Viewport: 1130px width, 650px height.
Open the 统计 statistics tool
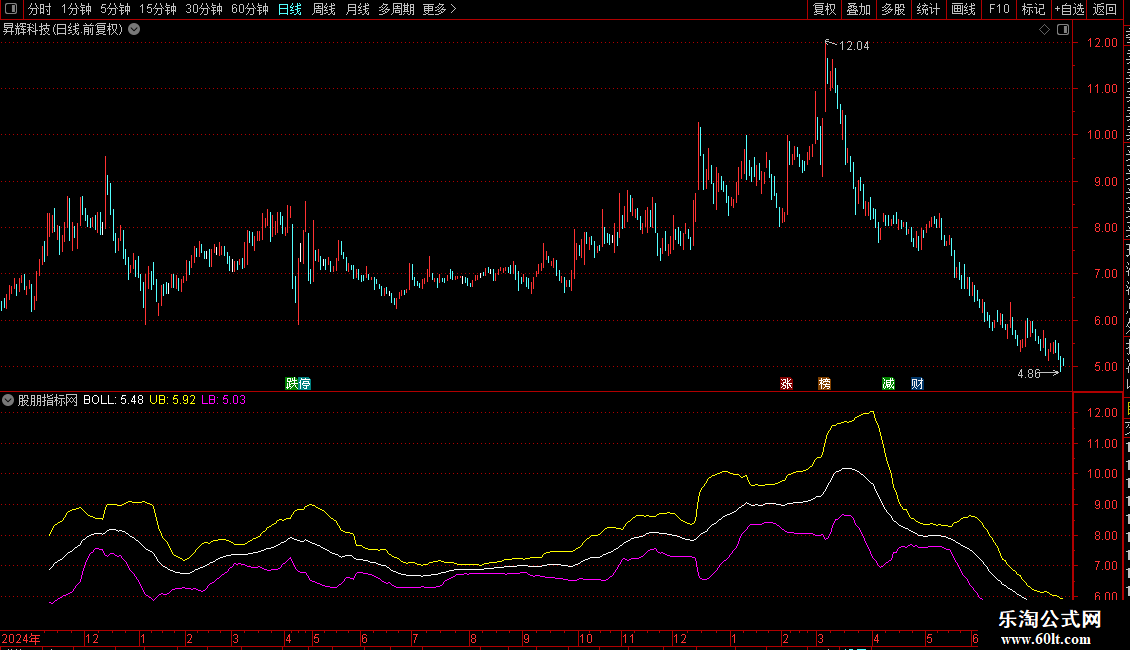927,9
